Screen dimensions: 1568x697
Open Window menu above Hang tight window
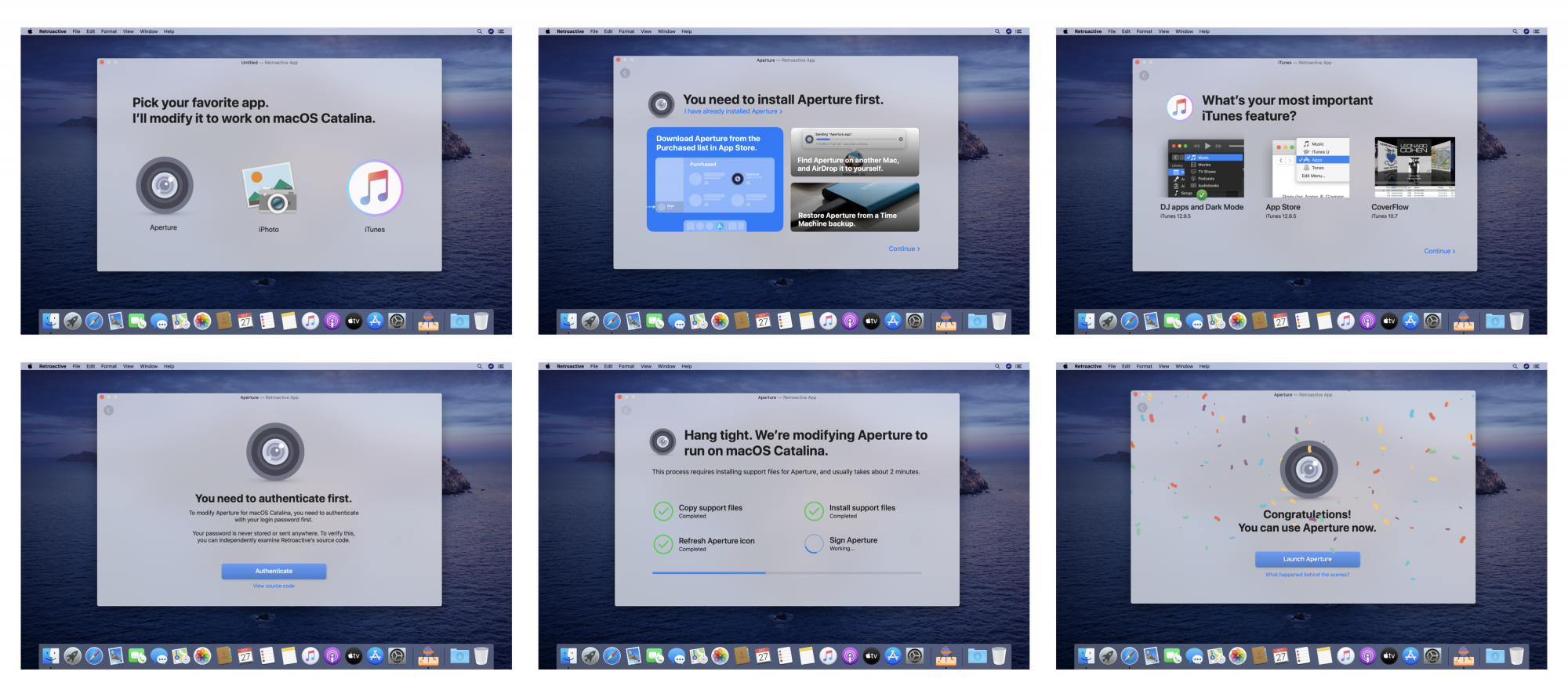[666, 366]
